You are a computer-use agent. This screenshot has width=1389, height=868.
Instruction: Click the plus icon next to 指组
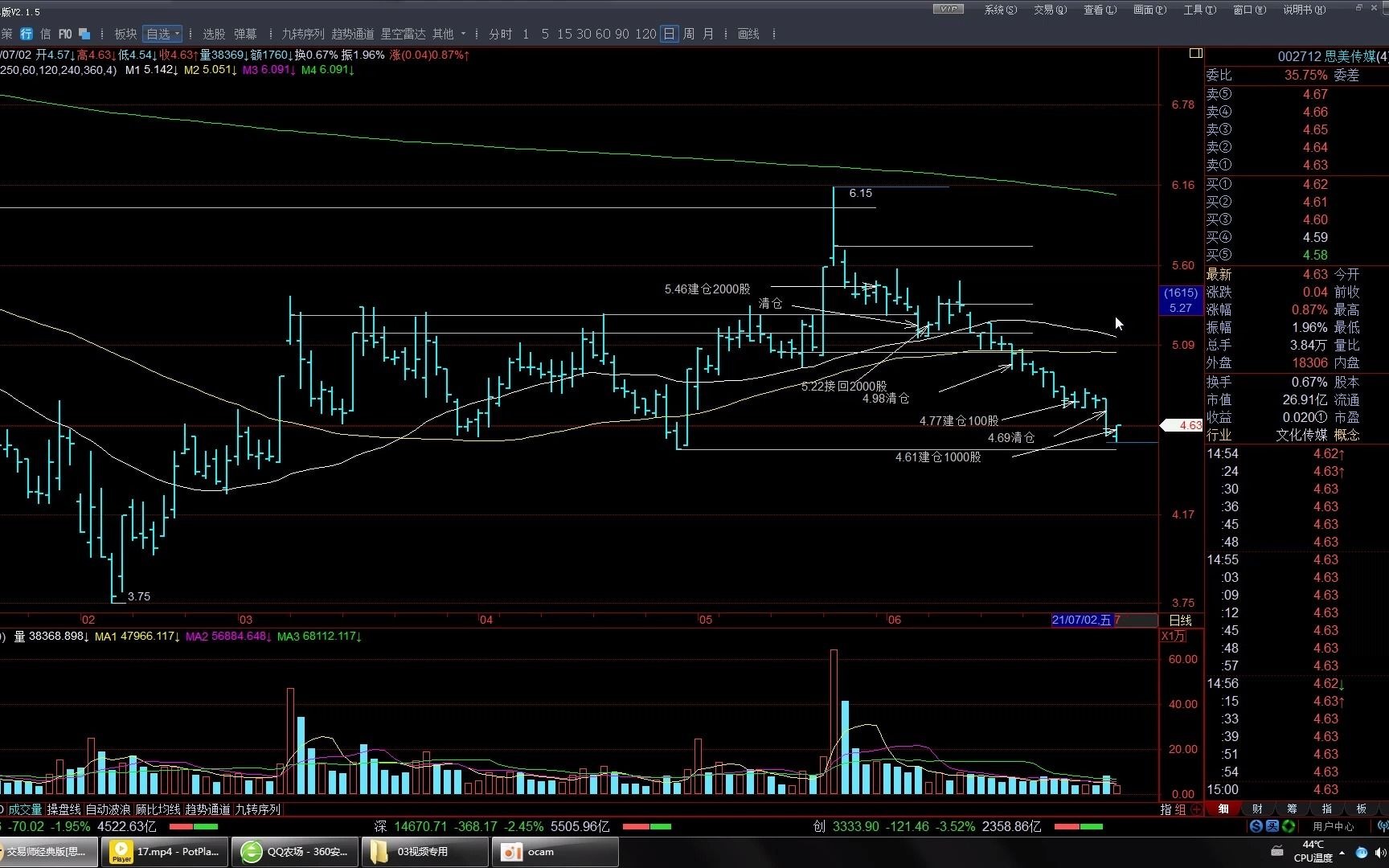click(1196, 809)
